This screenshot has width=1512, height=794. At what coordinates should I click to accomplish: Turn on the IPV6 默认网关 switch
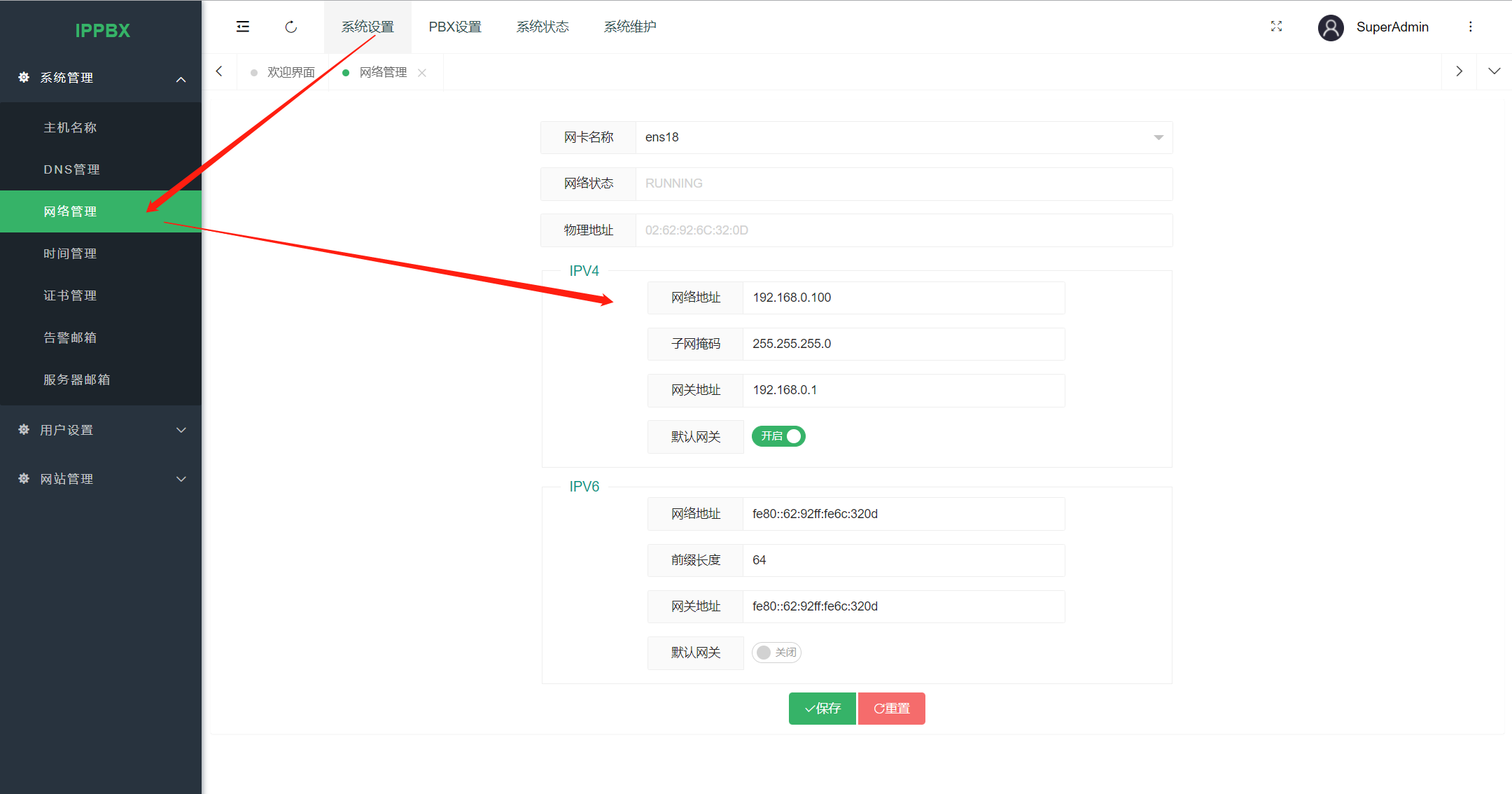point(776,652)
